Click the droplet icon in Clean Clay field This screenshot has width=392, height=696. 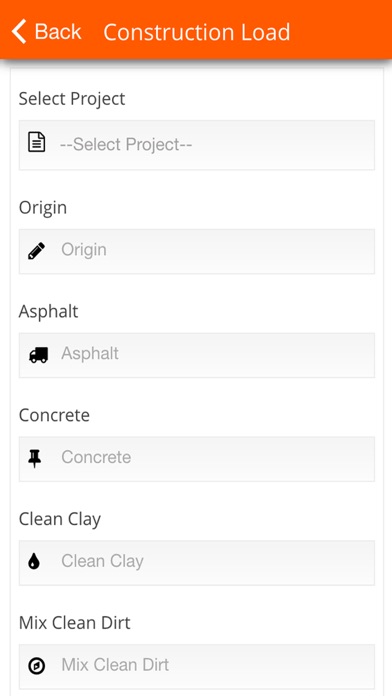pyautogui.click(x=34, y=562)
